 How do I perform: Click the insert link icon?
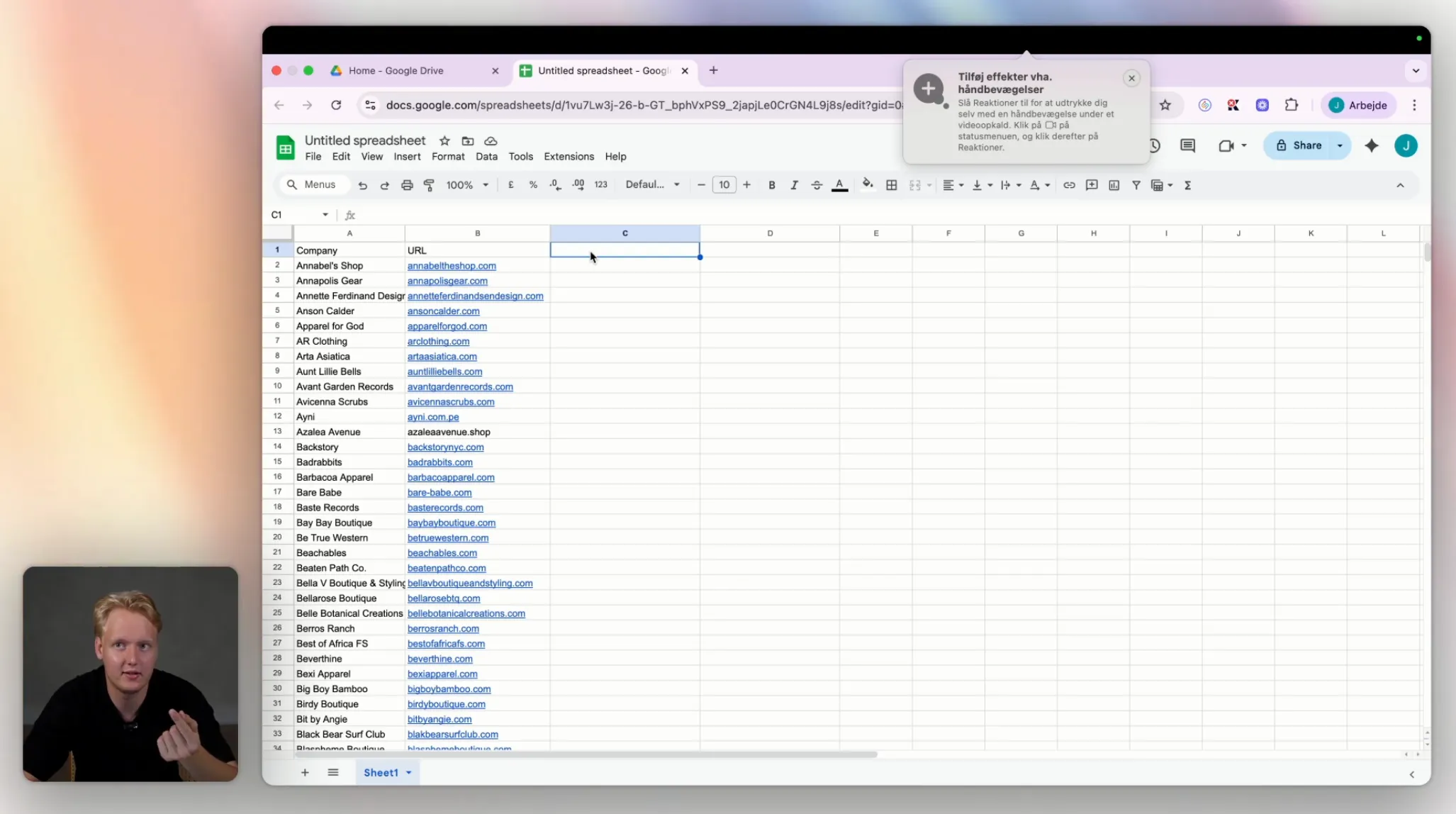pos(1069,185)
